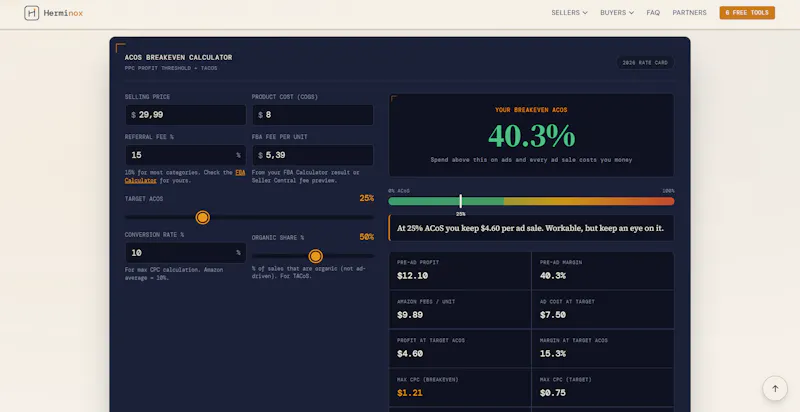Focus the Product Cost (COGS) field
Screen dimensions: 800x412
(313, 115)
